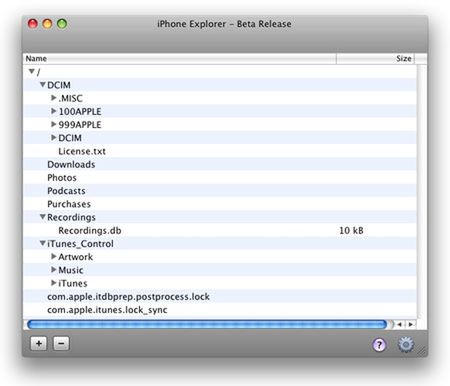Screen dimensions: 450x386
Task: Expand the .MISC folder
Action: pyautogui.click(x=54, y=98)
